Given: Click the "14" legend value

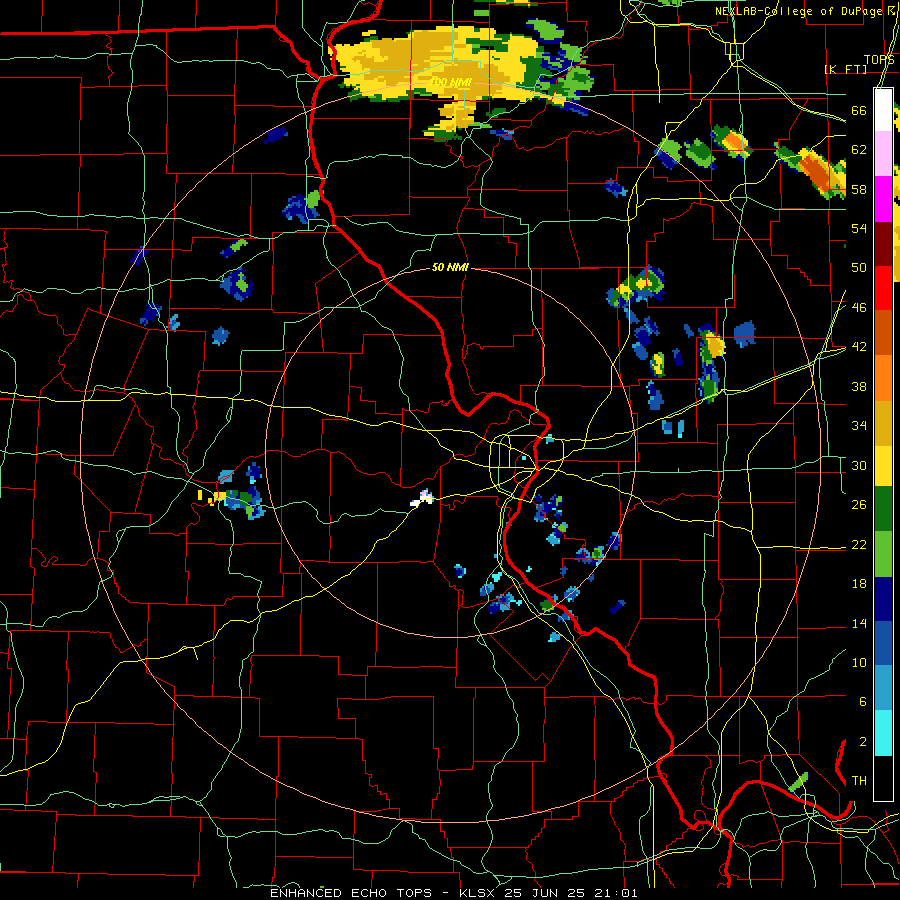Looking at the screenshot, I should coord(859,623).
